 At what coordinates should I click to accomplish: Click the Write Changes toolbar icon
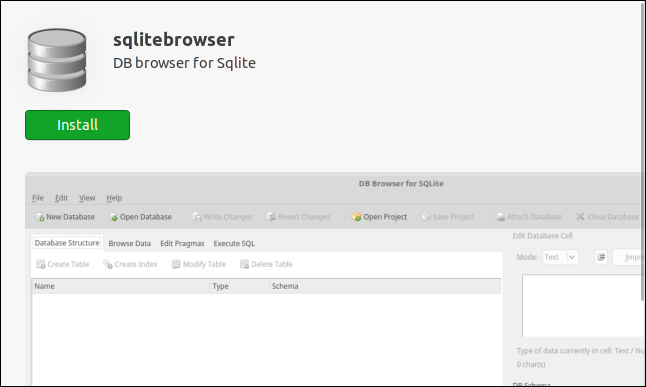coord(197,217)
